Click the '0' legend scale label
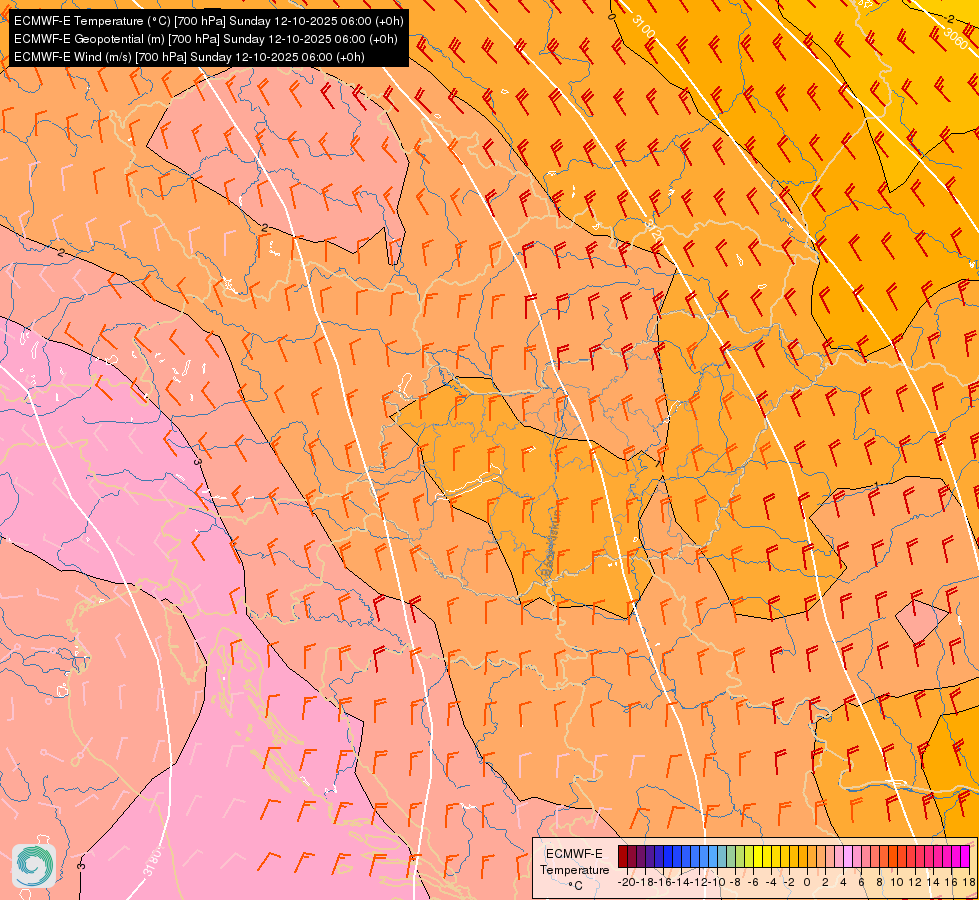 (x=807, y=883)
